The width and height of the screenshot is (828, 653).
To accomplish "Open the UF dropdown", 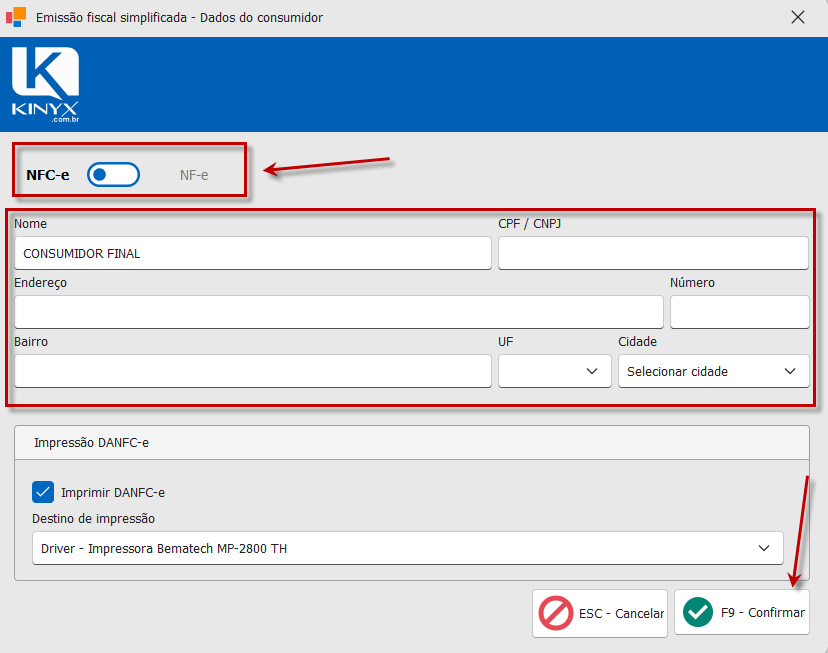I will (554, 371).
